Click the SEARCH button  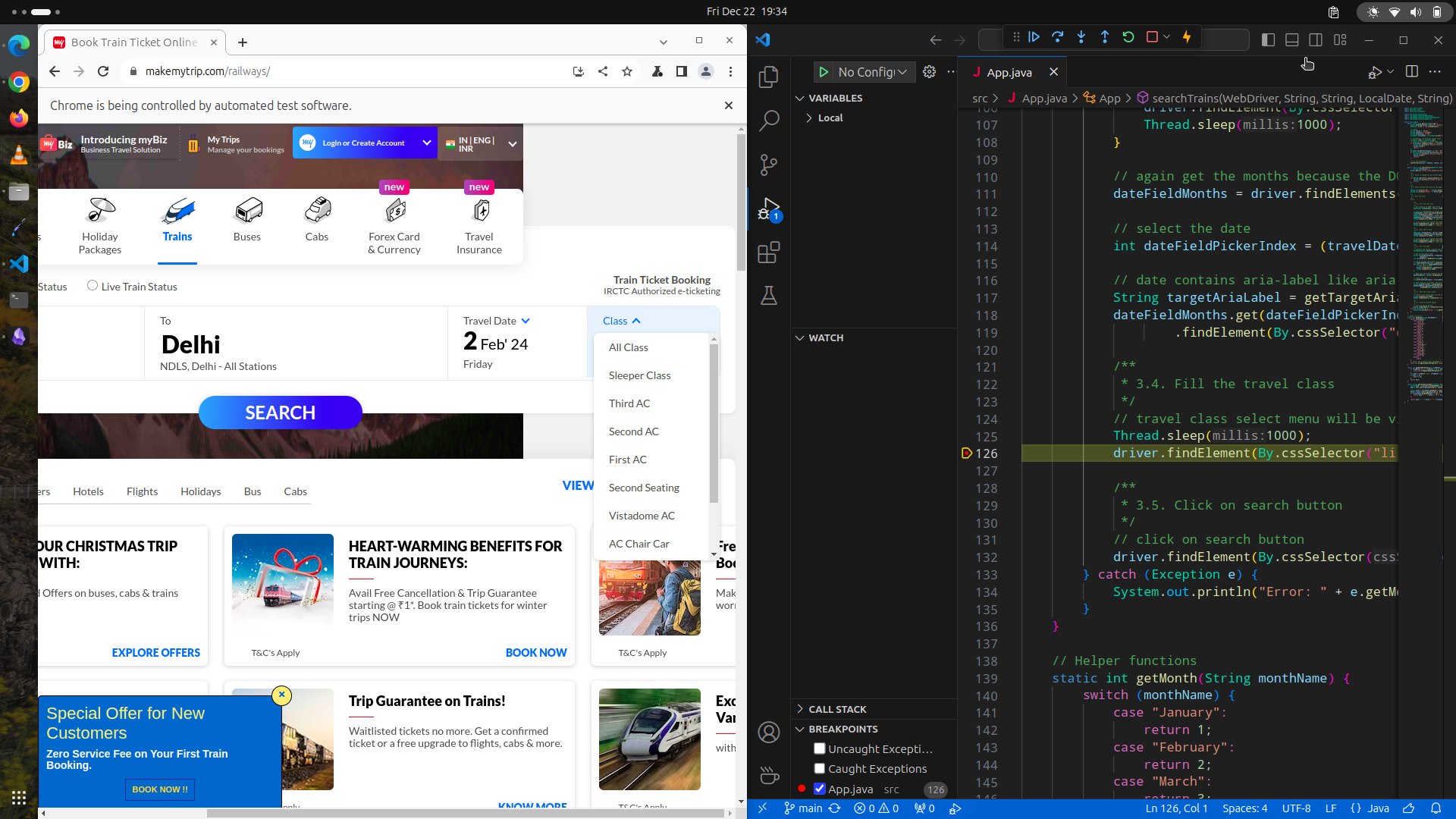click(281, 413)
